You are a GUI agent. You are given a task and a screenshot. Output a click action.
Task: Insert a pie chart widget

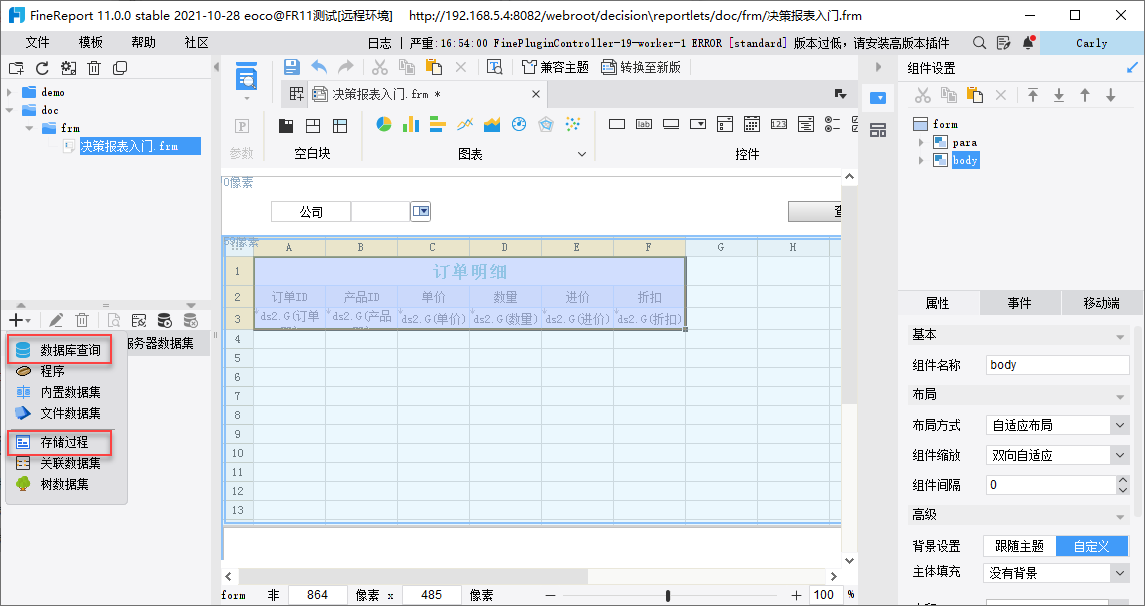pos(384,125)
